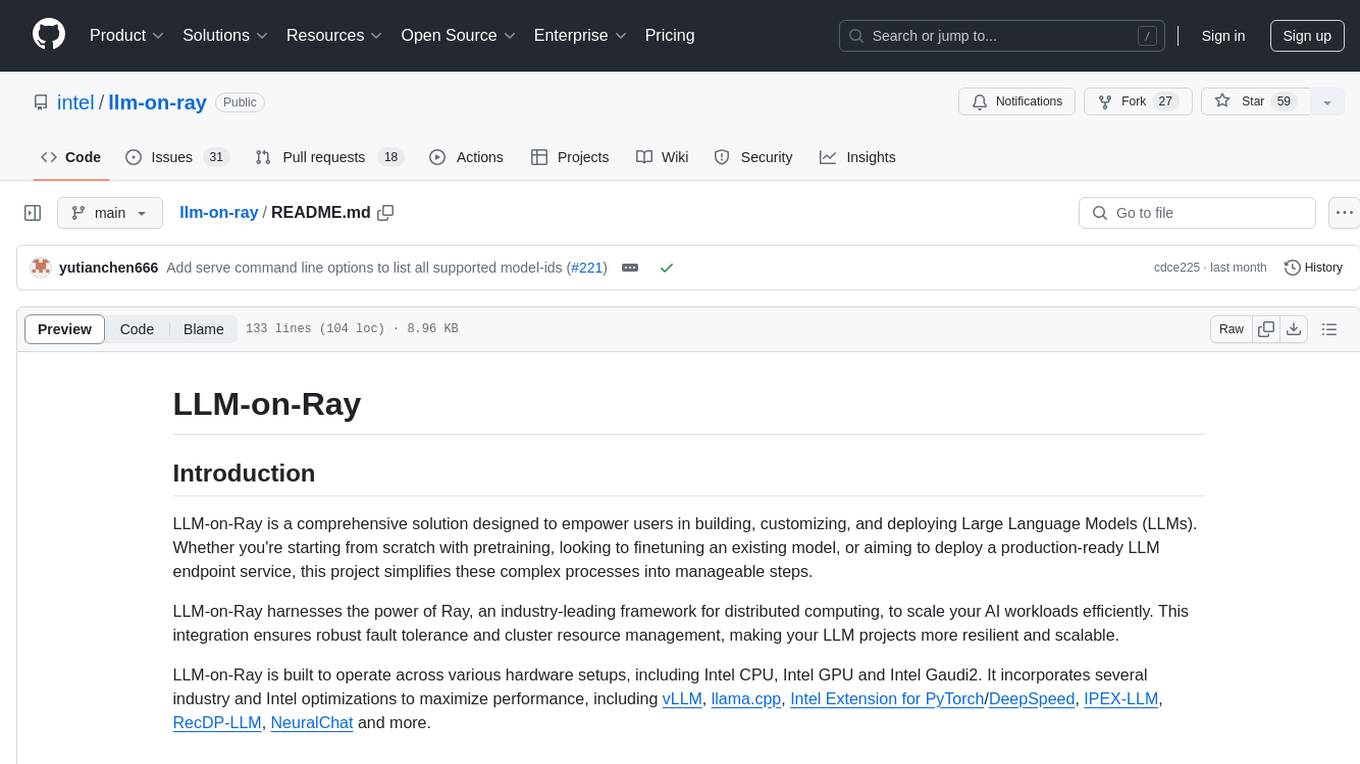Screen dimensions: 1360x764
Task: Switch to the Actions tab
Action: tap(466, 157)
